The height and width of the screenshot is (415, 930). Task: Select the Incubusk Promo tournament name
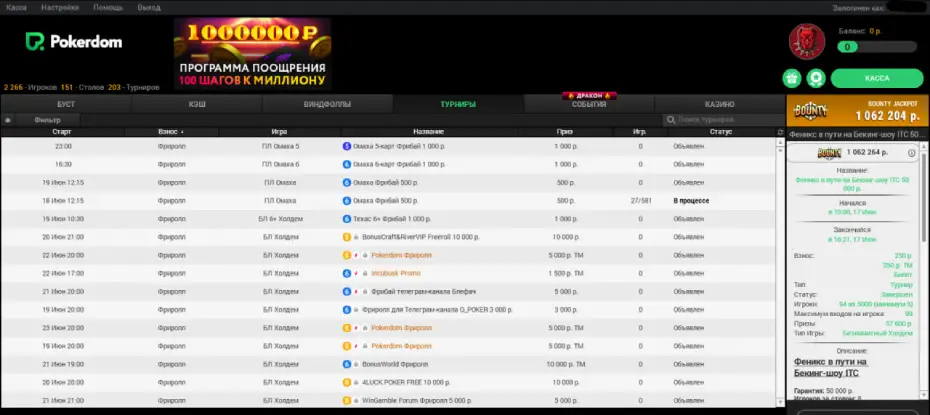(396, 274)
